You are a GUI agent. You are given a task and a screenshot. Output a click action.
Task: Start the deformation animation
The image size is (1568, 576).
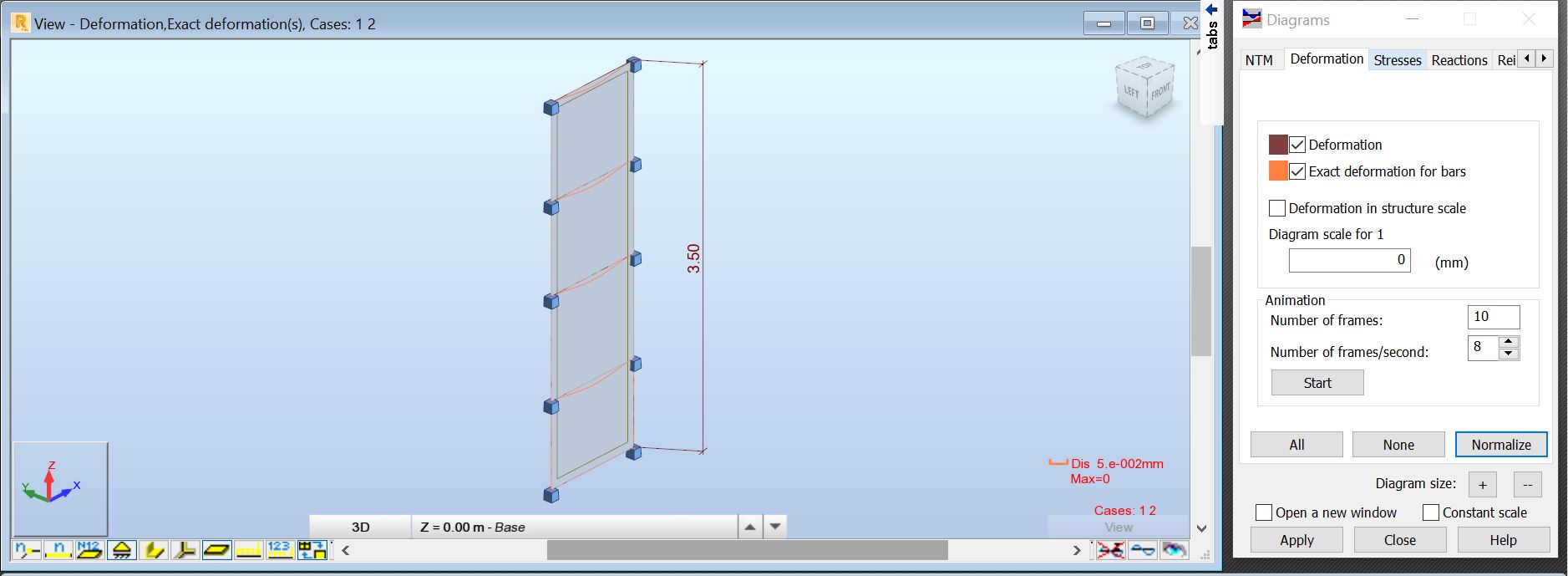pyautogui.click(x=1317, y=383)
